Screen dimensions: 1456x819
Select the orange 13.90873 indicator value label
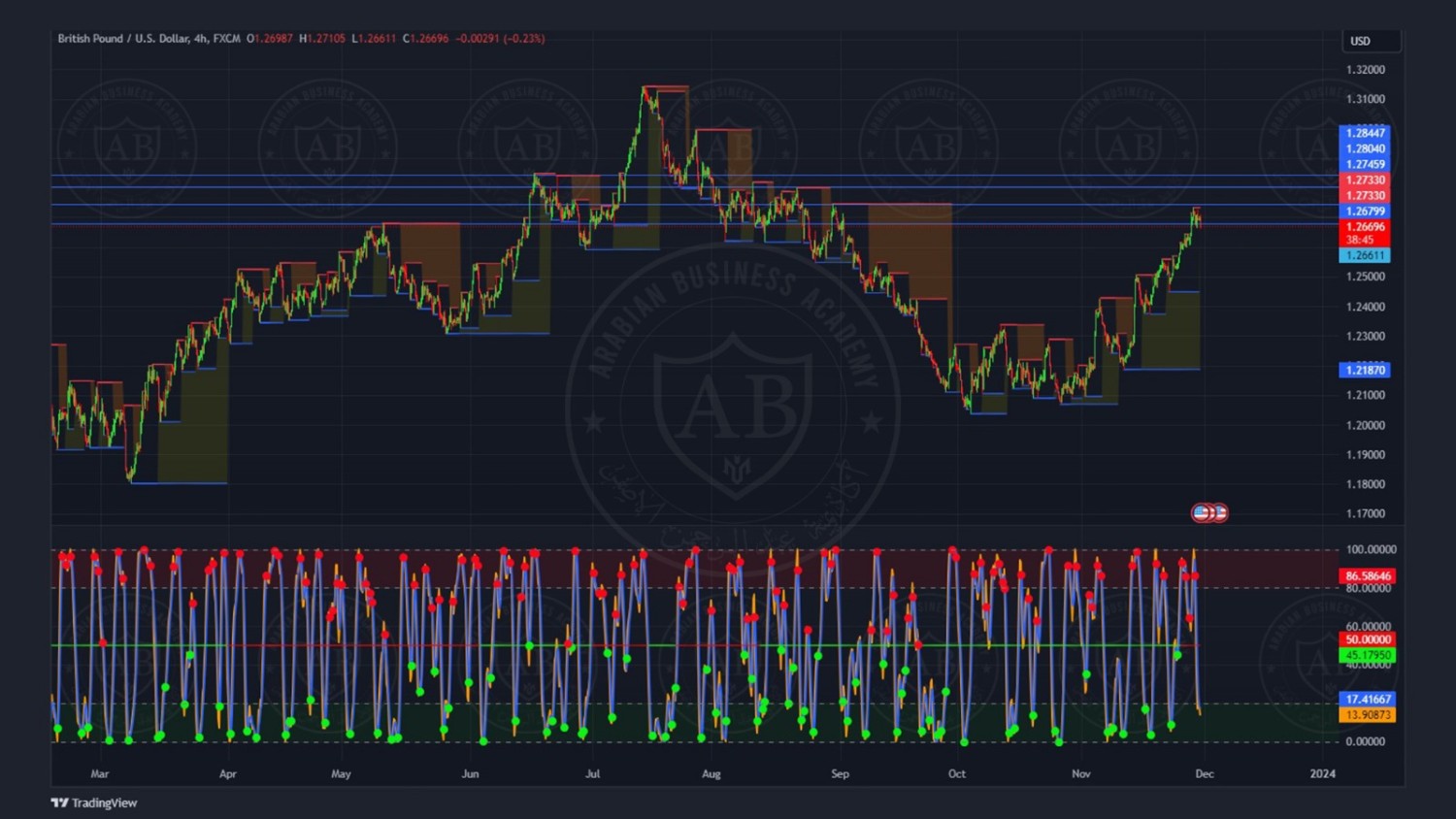click(x=1368, y=714)
